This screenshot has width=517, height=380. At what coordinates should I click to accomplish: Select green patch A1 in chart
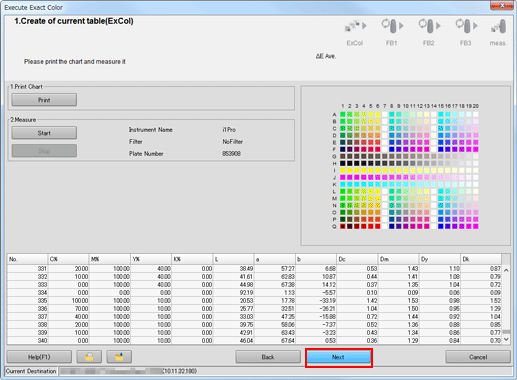[x=342, y=114]
